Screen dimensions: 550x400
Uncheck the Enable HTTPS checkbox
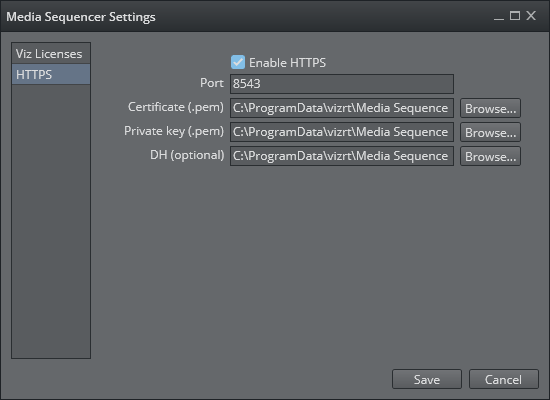click(238, 62)
